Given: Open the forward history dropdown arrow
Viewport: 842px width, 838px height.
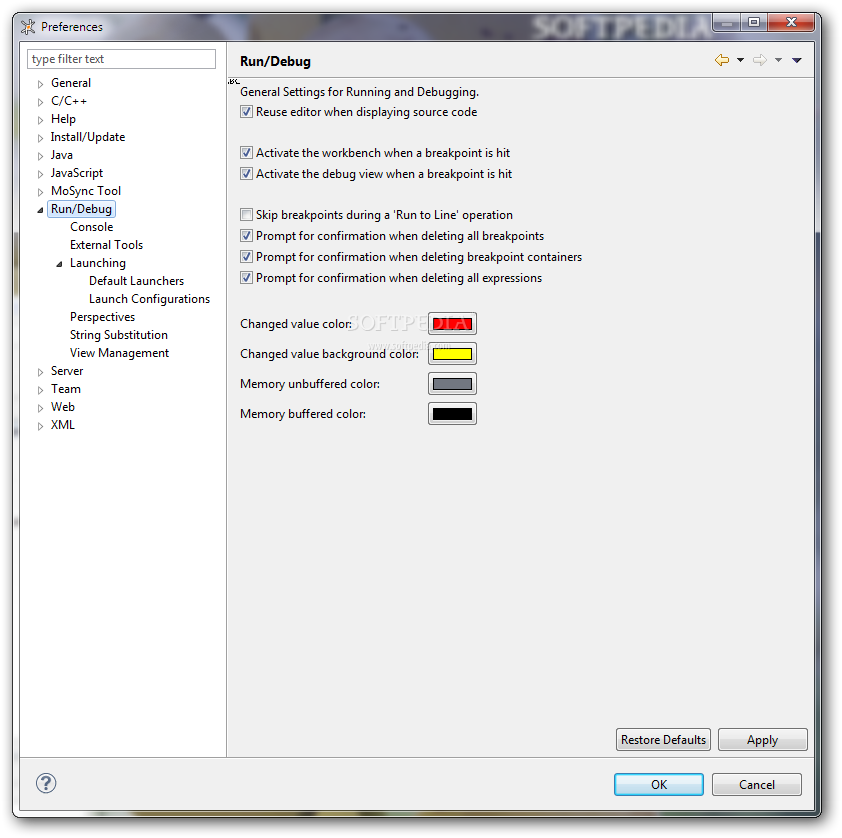Looking at the screenshot, I should pyautogui.click(x=778, y=60).
